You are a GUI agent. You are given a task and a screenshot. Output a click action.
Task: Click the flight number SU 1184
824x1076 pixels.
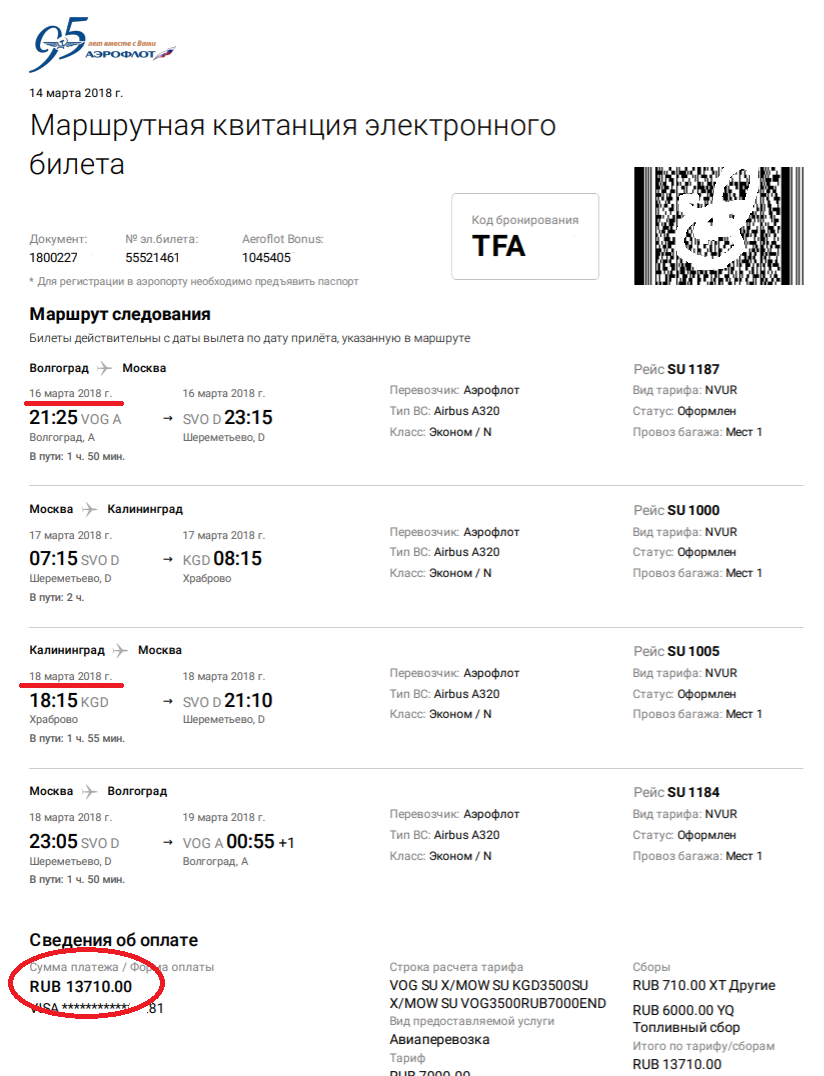(x=693, y=792)
